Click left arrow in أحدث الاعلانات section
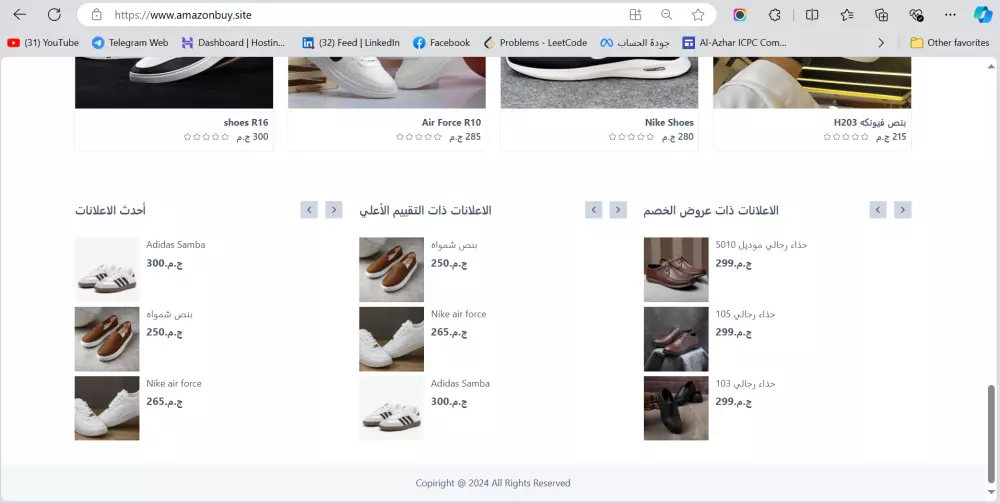This screenshot has height=503, width=1000. pyautogui.click(x=309, y=210)
